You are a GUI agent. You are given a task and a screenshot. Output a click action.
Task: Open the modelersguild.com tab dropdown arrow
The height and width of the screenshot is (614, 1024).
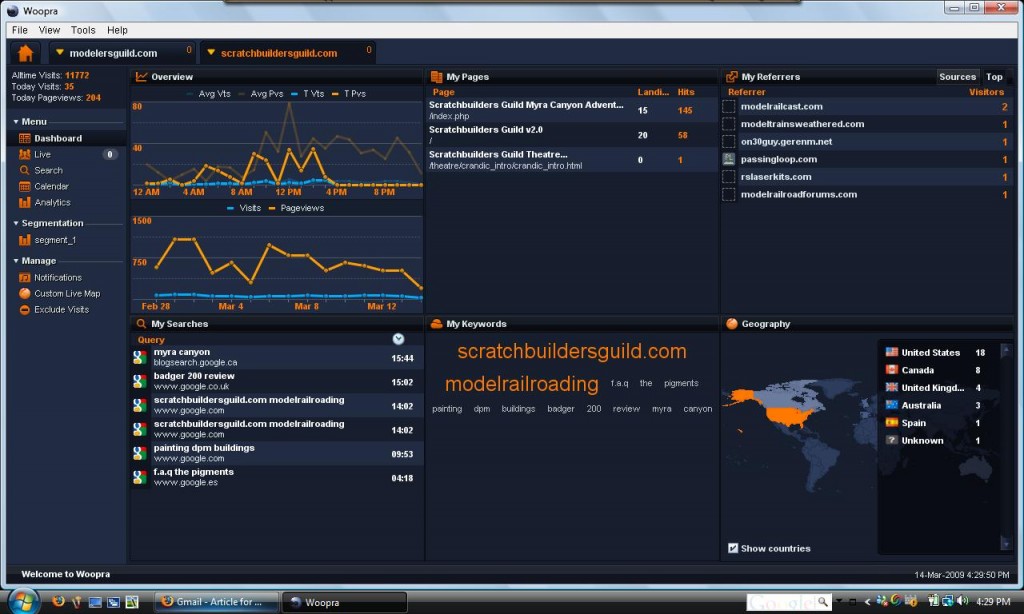(x=57, y=51)
